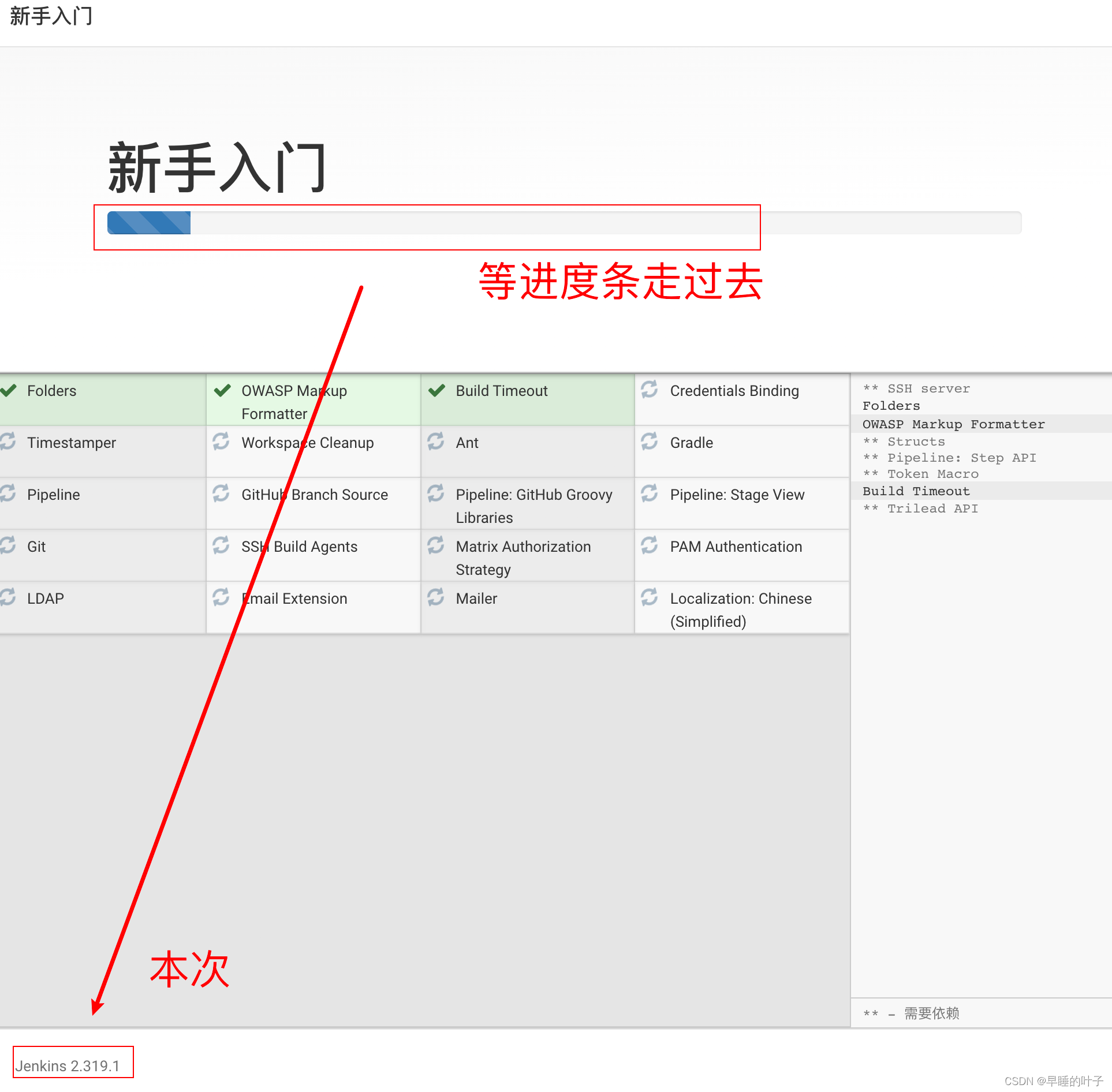Click the checkmark beside OWASP Markup Formatter
The width and height of the screenshot is (1112, 1092).
(222, 391)
